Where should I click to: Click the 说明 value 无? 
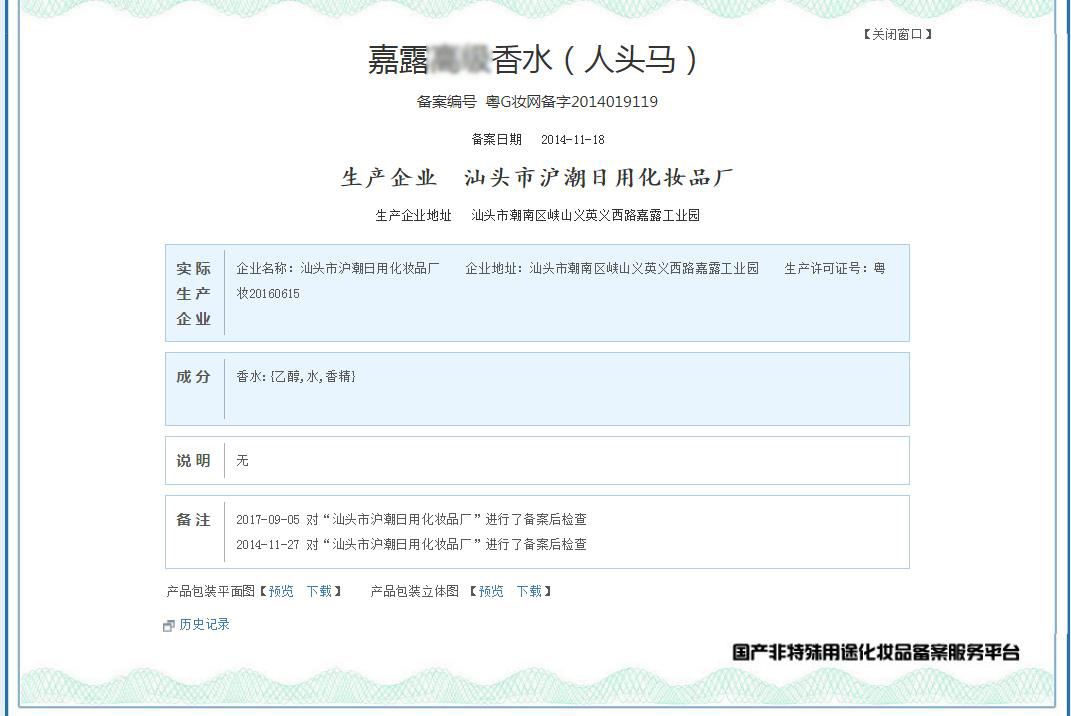(242, 460)
